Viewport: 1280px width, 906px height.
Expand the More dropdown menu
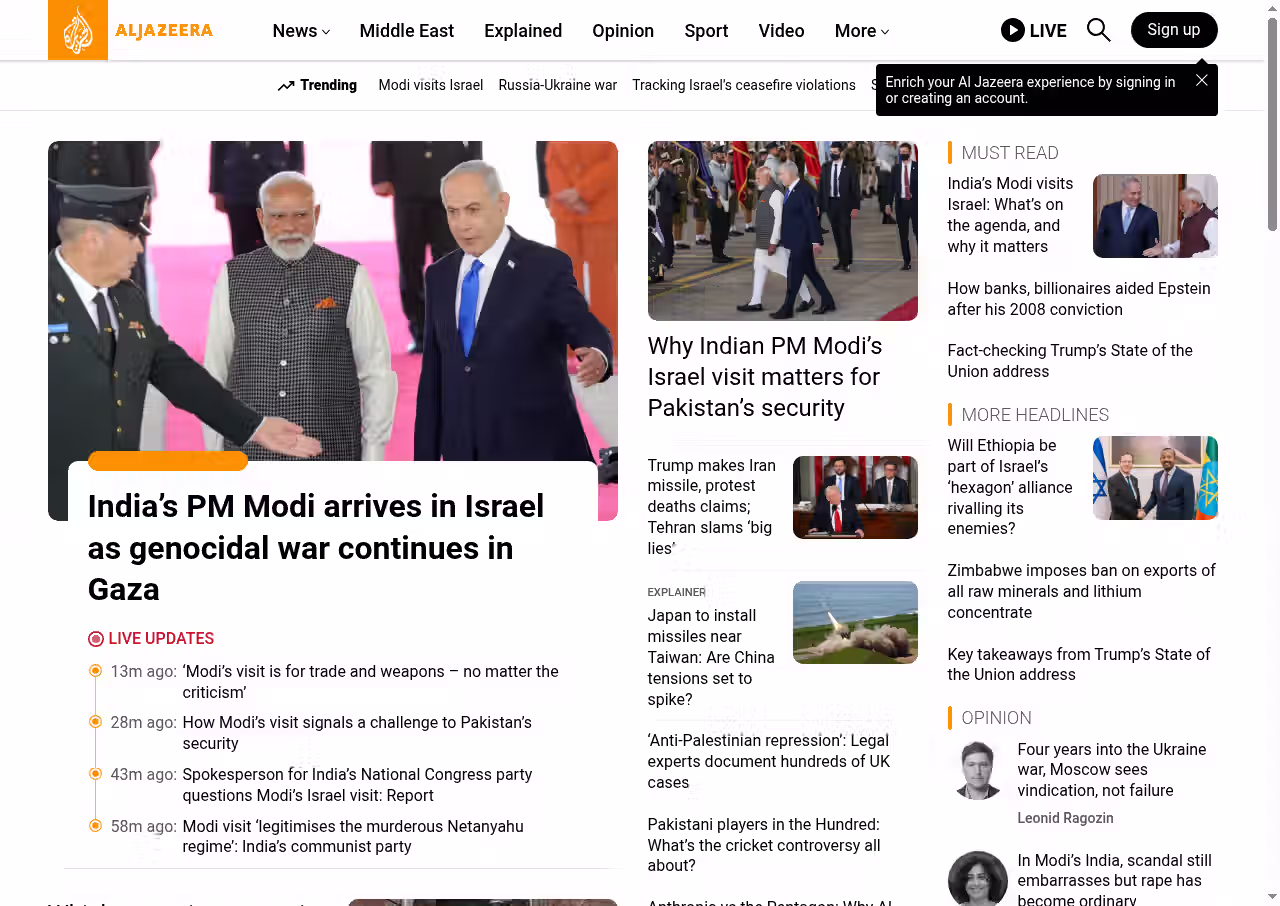point(862,31)
